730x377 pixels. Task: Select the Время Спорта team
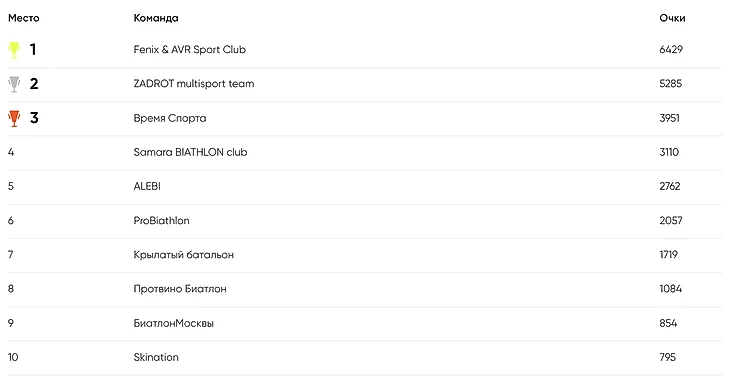pos(169,118)
